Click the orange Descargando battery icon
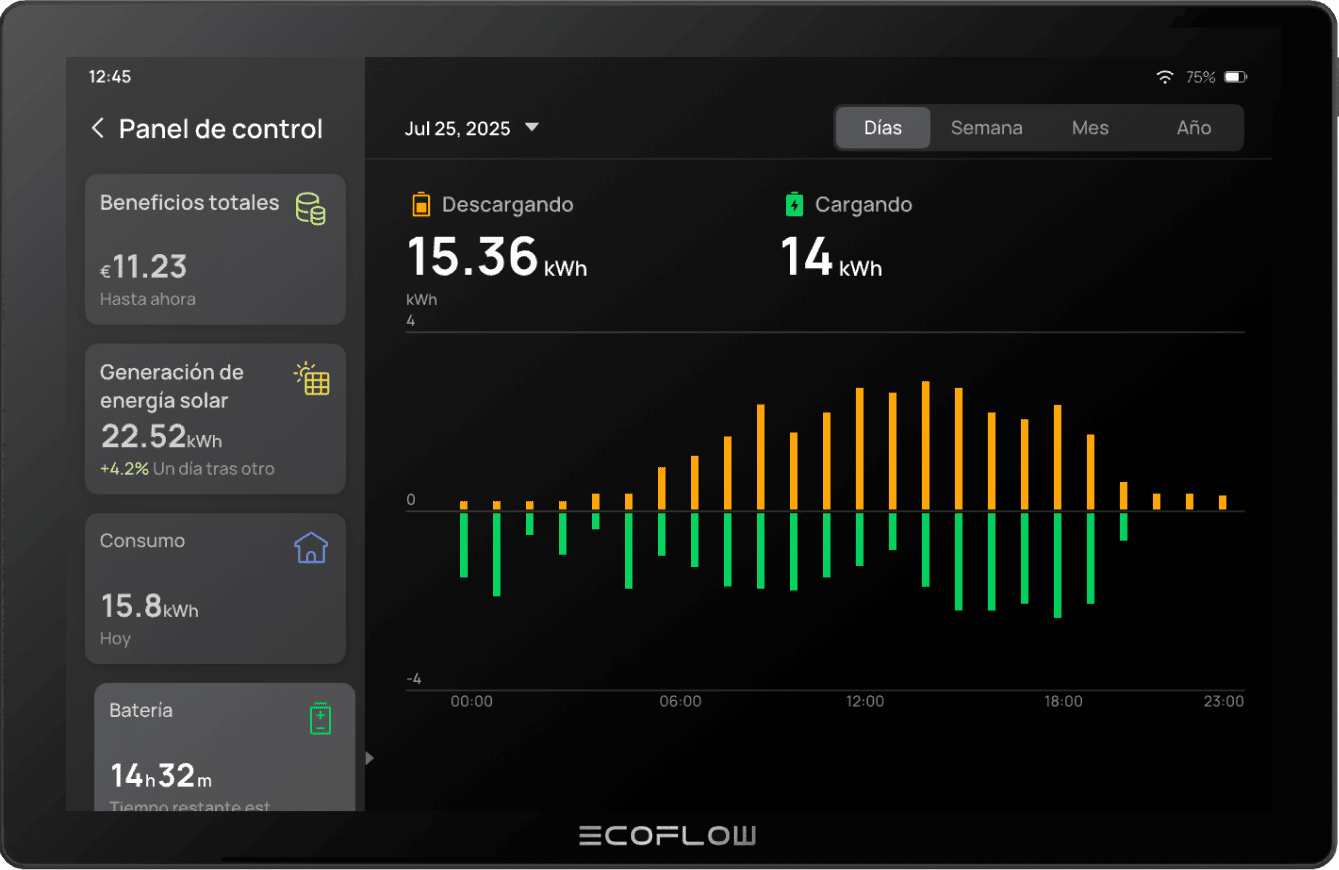The height and width of the screenshot is (870, 1339). tap(421, 205)
